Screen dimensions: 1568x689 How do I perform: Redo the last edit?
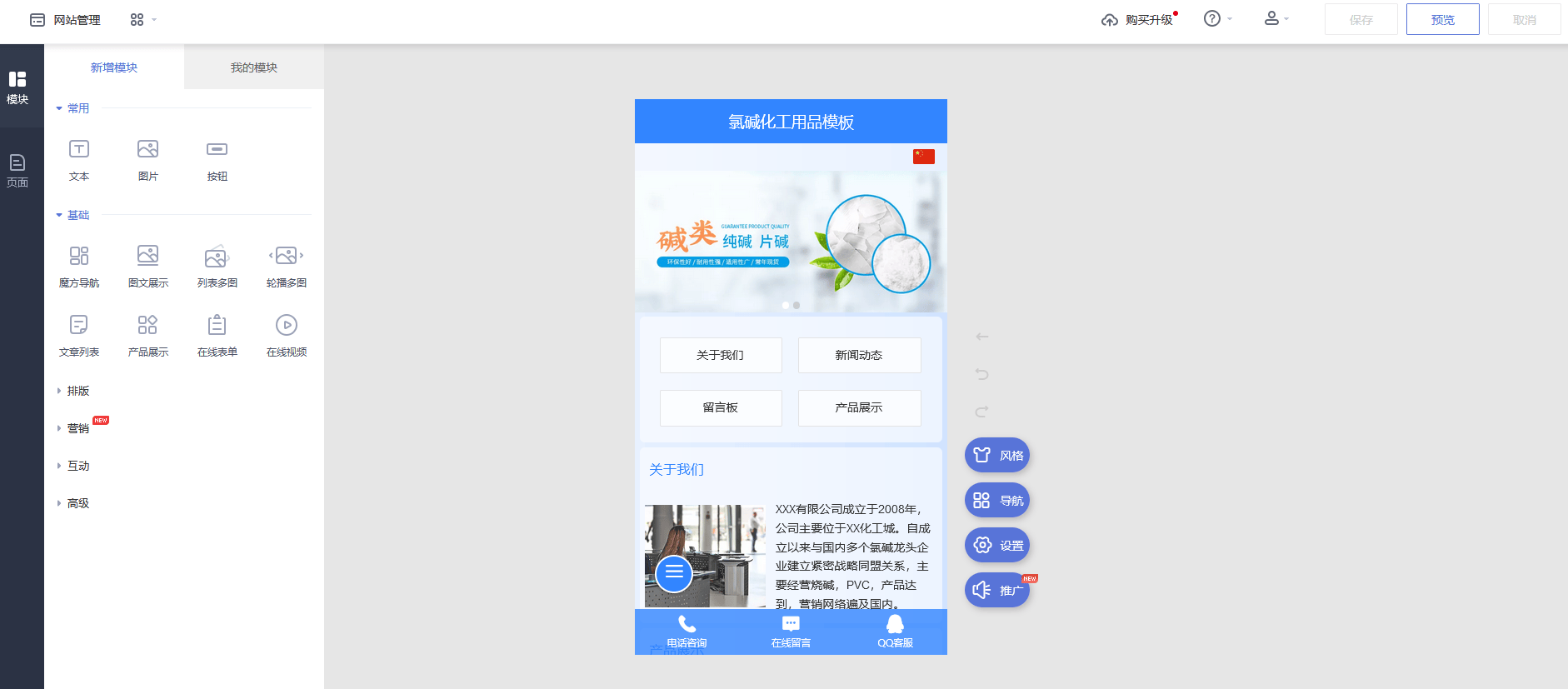click(982, 412)
